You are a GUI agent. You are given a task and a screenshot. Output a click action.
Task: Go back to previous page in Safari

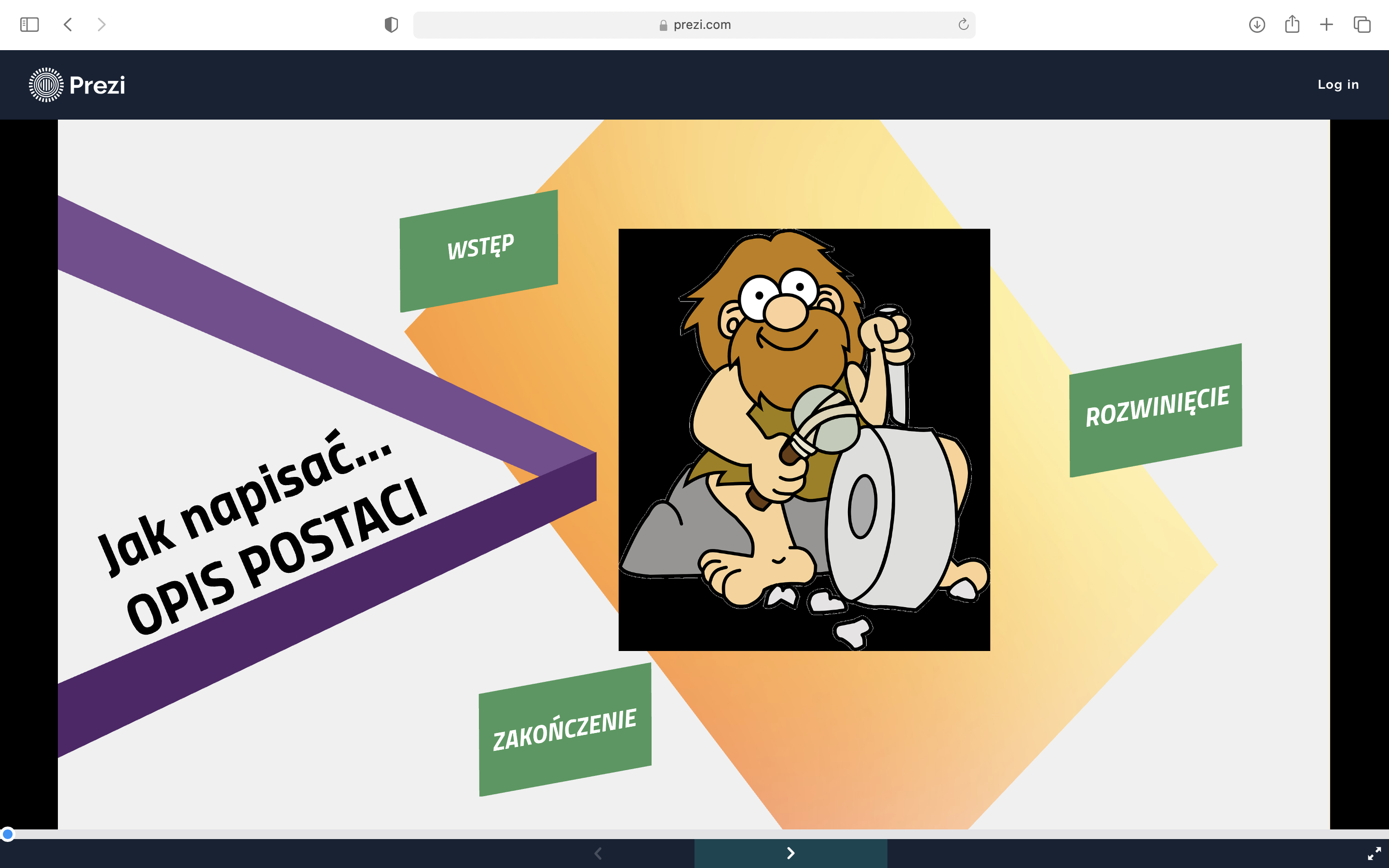68,25
